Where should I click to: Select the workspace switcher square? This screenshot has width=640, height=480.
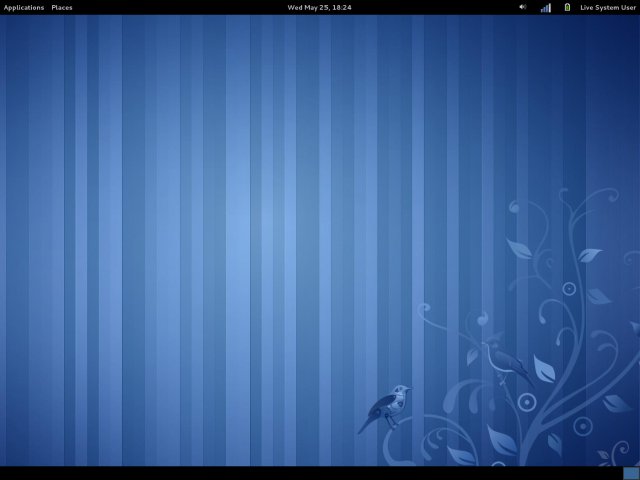[630, 472]
